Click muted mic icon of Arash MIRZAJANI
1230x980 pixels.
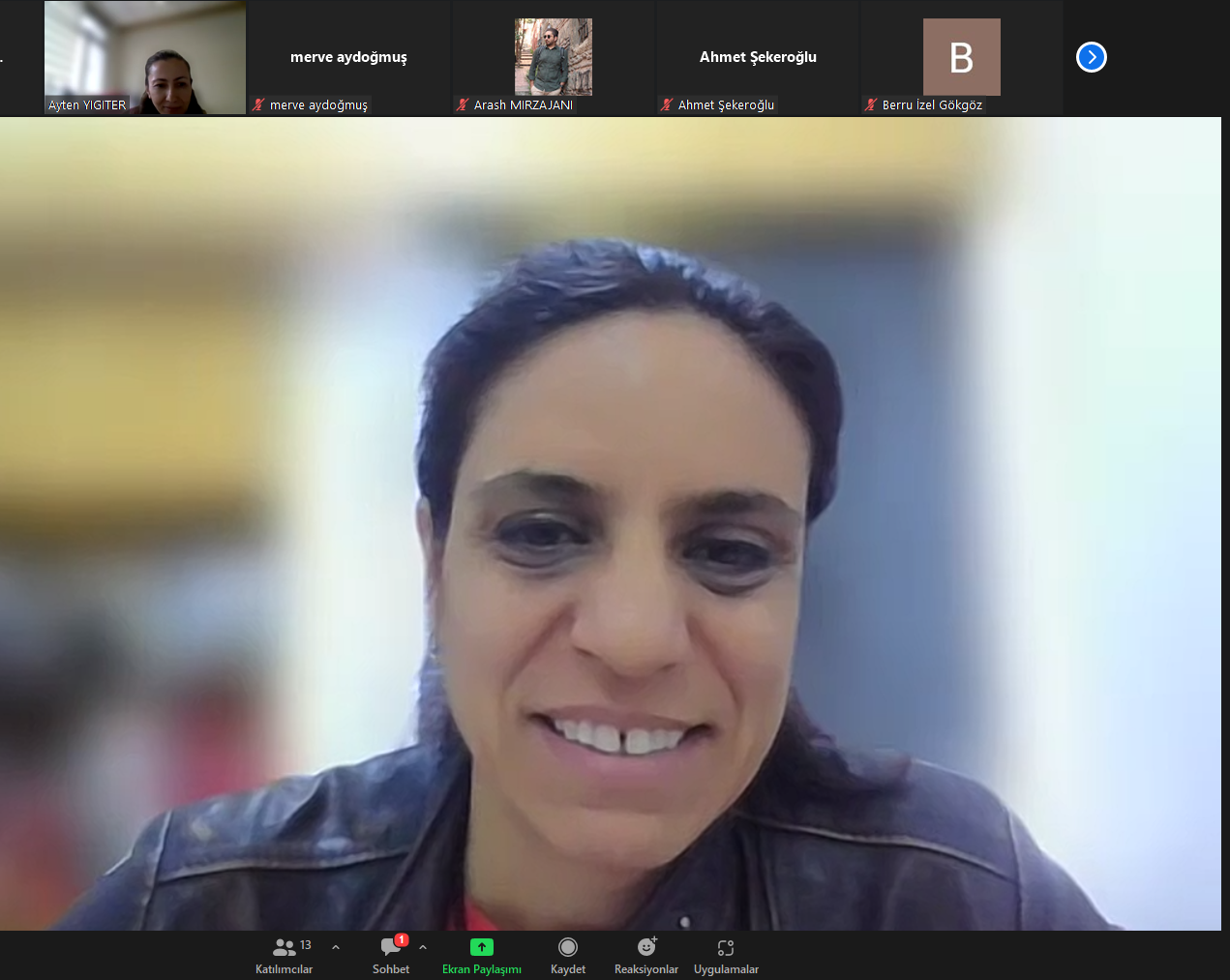(463, 104)
